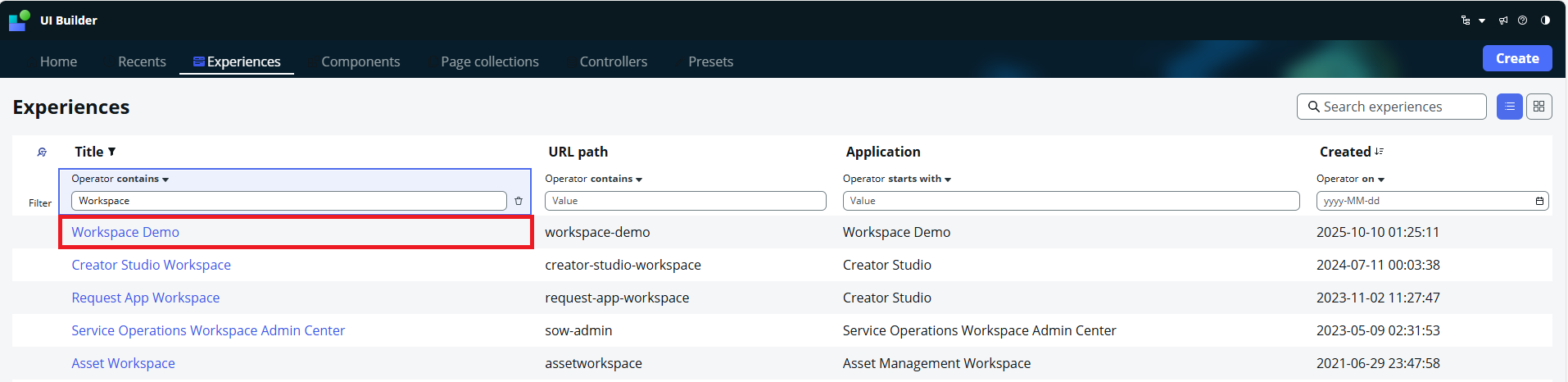Delete Title filter with trash icon
The width and height of the screenshot is (1568, 382).
point(519,201)
